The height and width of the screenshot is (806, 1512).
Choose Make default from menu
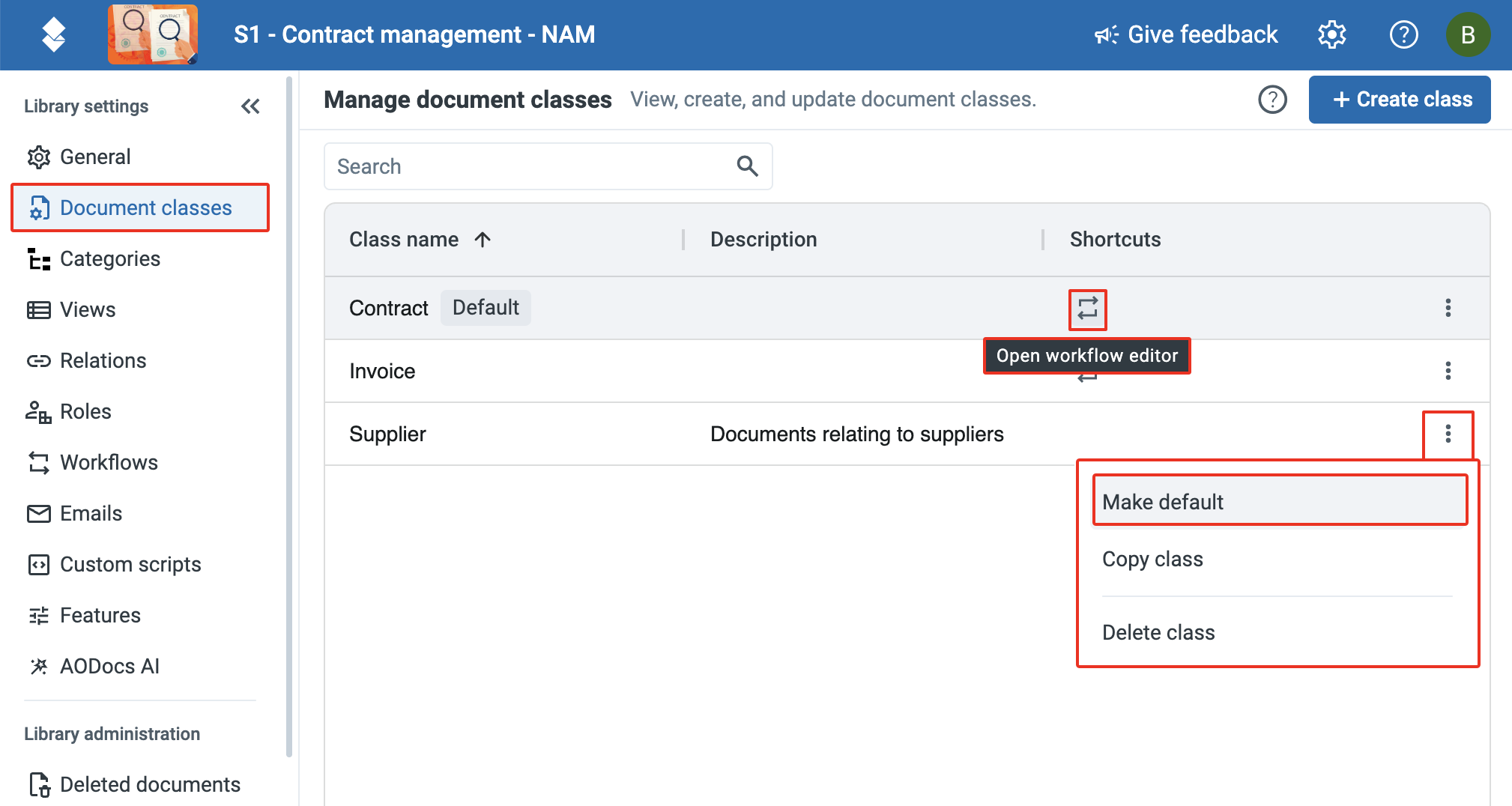coord(1279,500)
